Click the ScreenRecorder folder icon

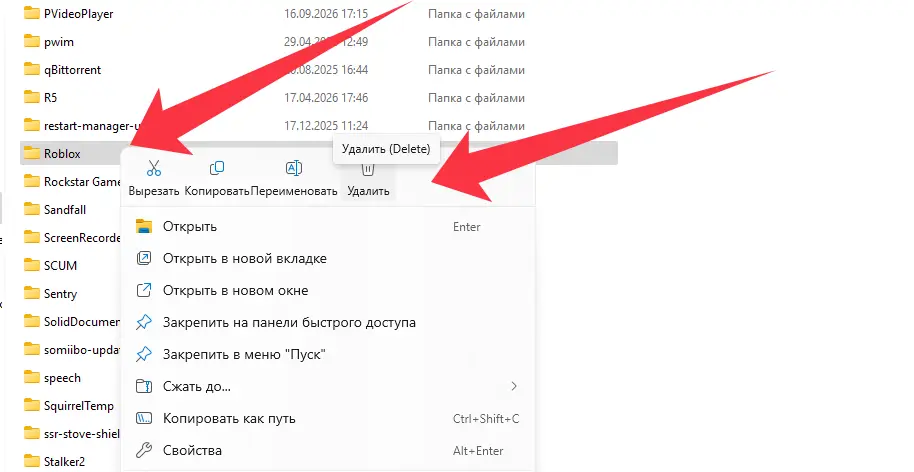click(x=31, y=237)
